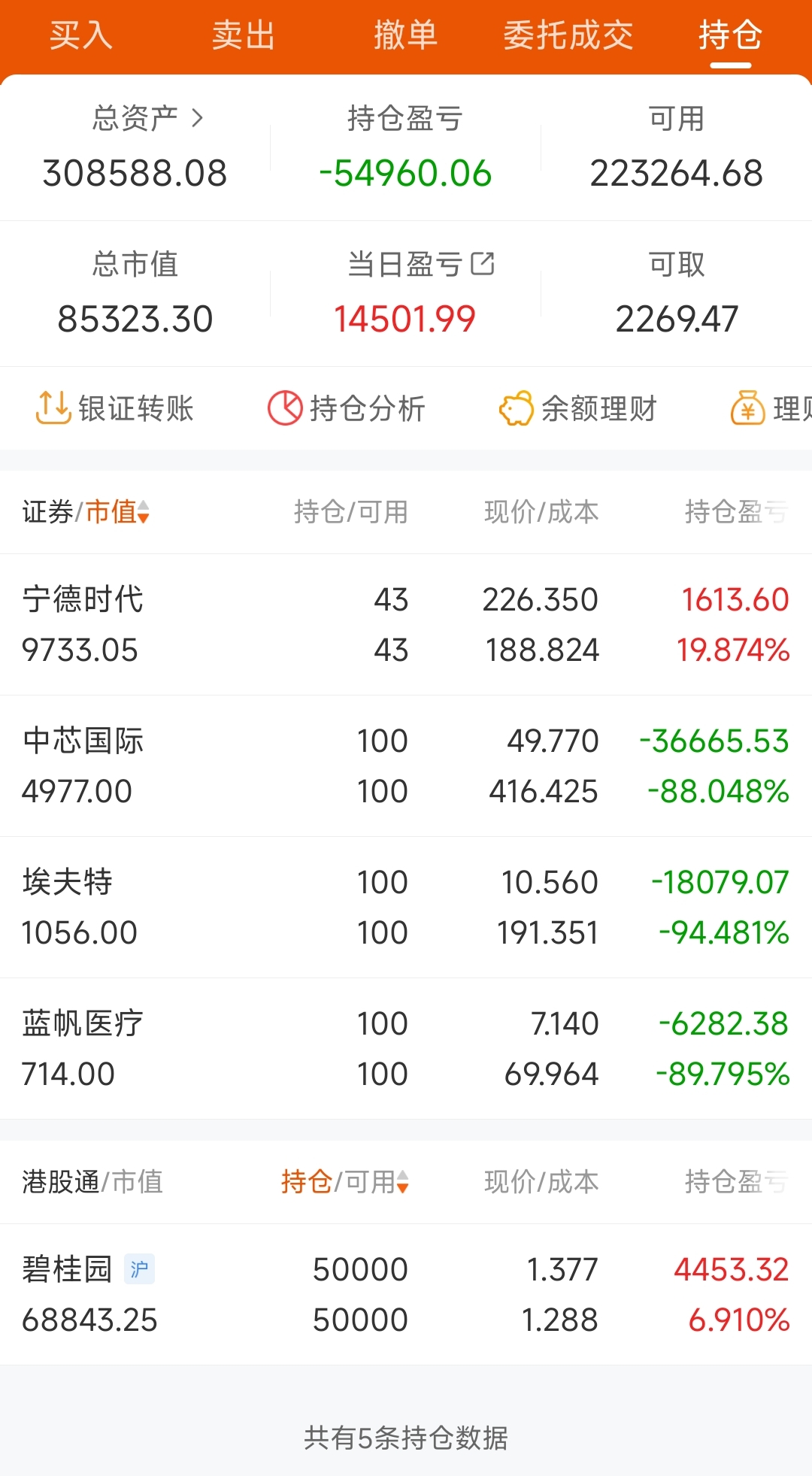The image size is (812, 1476).
Task: Click the 现价/成本 column header in securities table
Action: pos(541,512)
